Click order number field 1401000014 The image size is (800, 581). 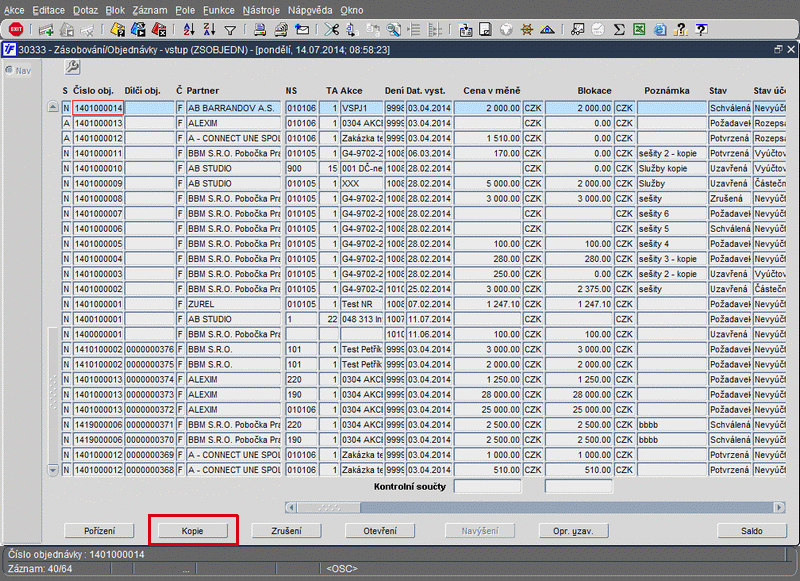point(98,108)
